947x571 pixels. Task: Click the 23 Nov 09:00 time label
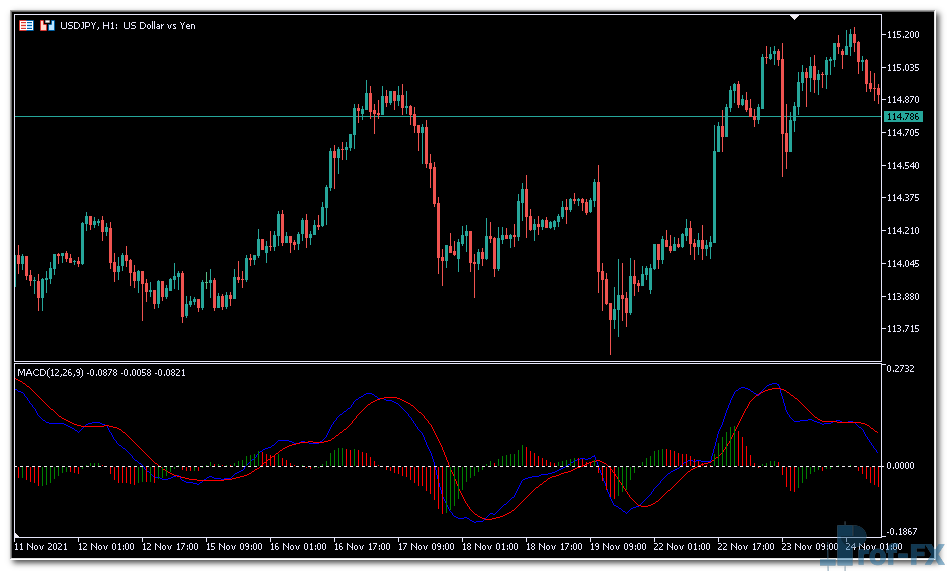pyautogui.click(x=812, y=547)
